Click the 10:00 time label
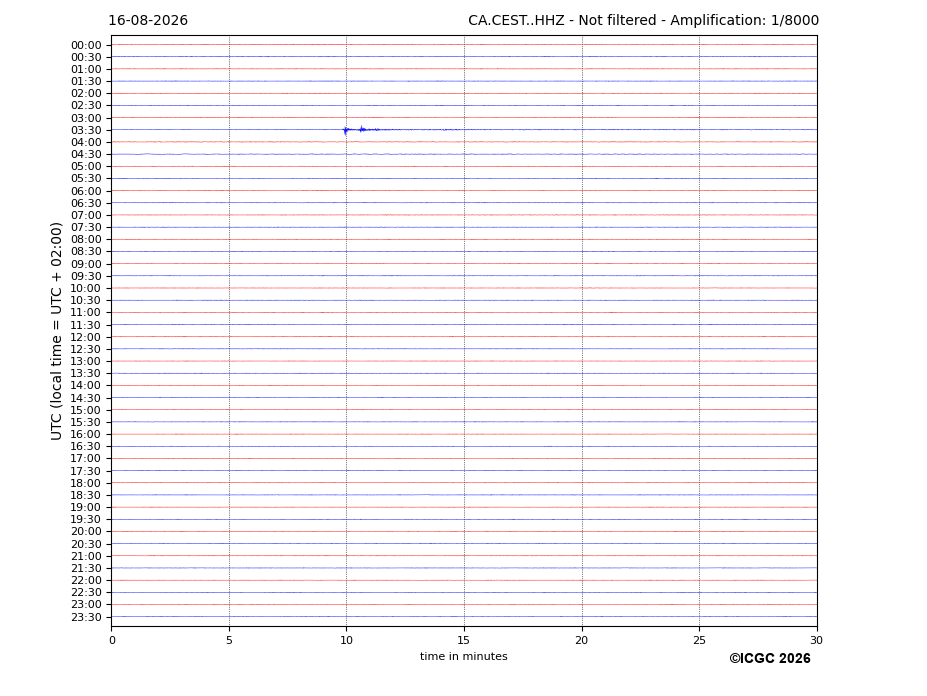 pos(86,289)
